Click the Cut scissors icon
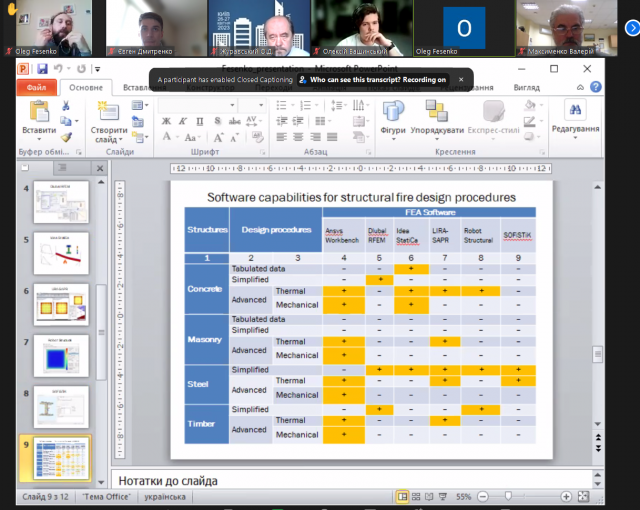This screenshot has width=640, height=510. (66, 106)
